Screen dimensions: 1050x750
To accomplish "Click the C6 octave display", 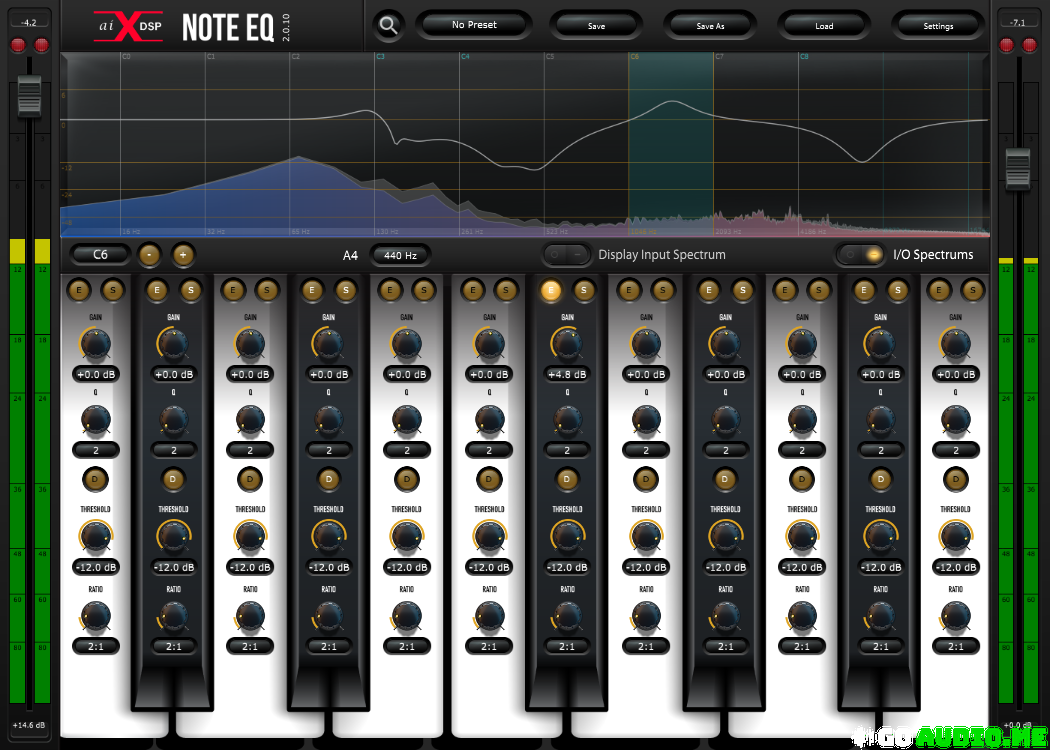I will click(x=100, y=254).
